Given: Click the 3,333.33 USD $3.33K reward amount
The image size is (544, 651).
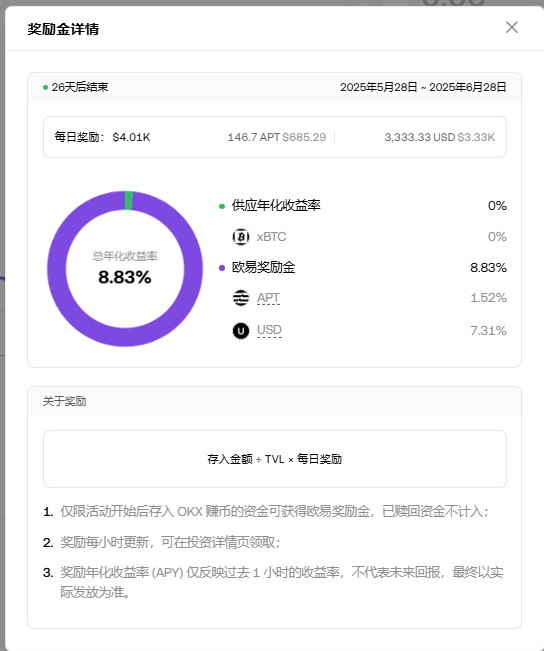Looking at the screenshot, I should tap(439, 137).
